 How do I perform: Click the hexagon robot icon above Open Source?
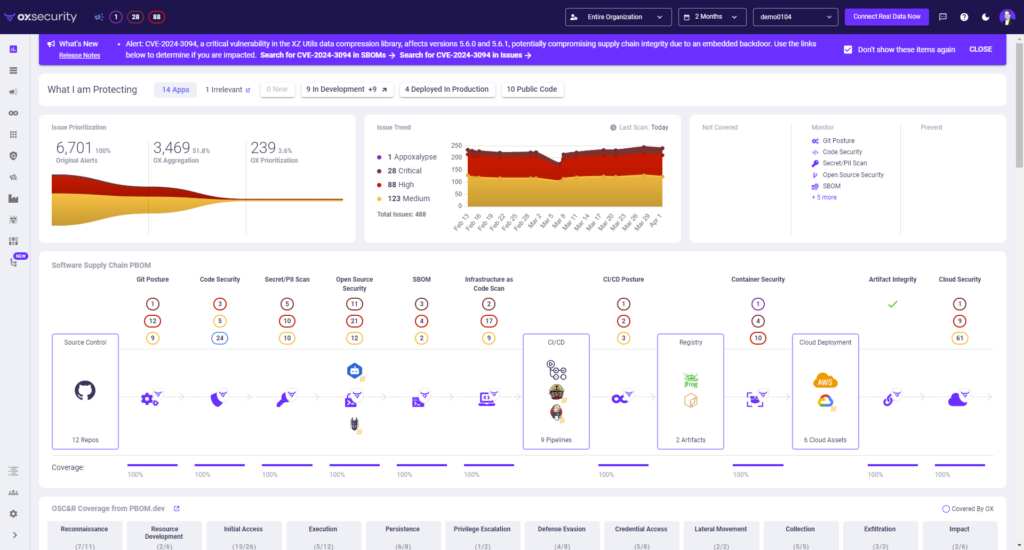(354, 371)
